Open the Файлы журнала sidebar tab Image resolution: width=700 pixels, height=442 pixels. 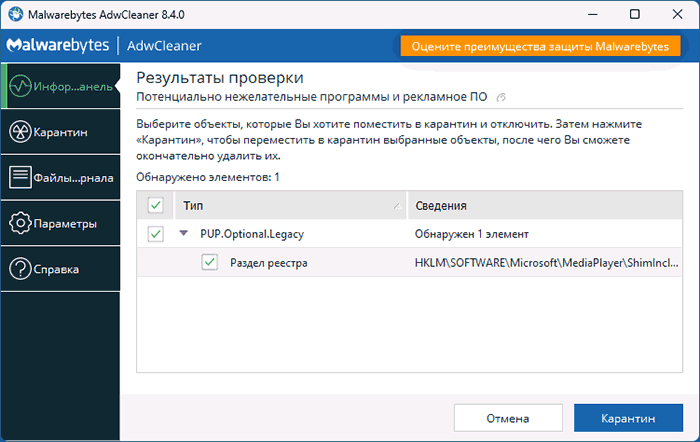(x=60, y=178)
